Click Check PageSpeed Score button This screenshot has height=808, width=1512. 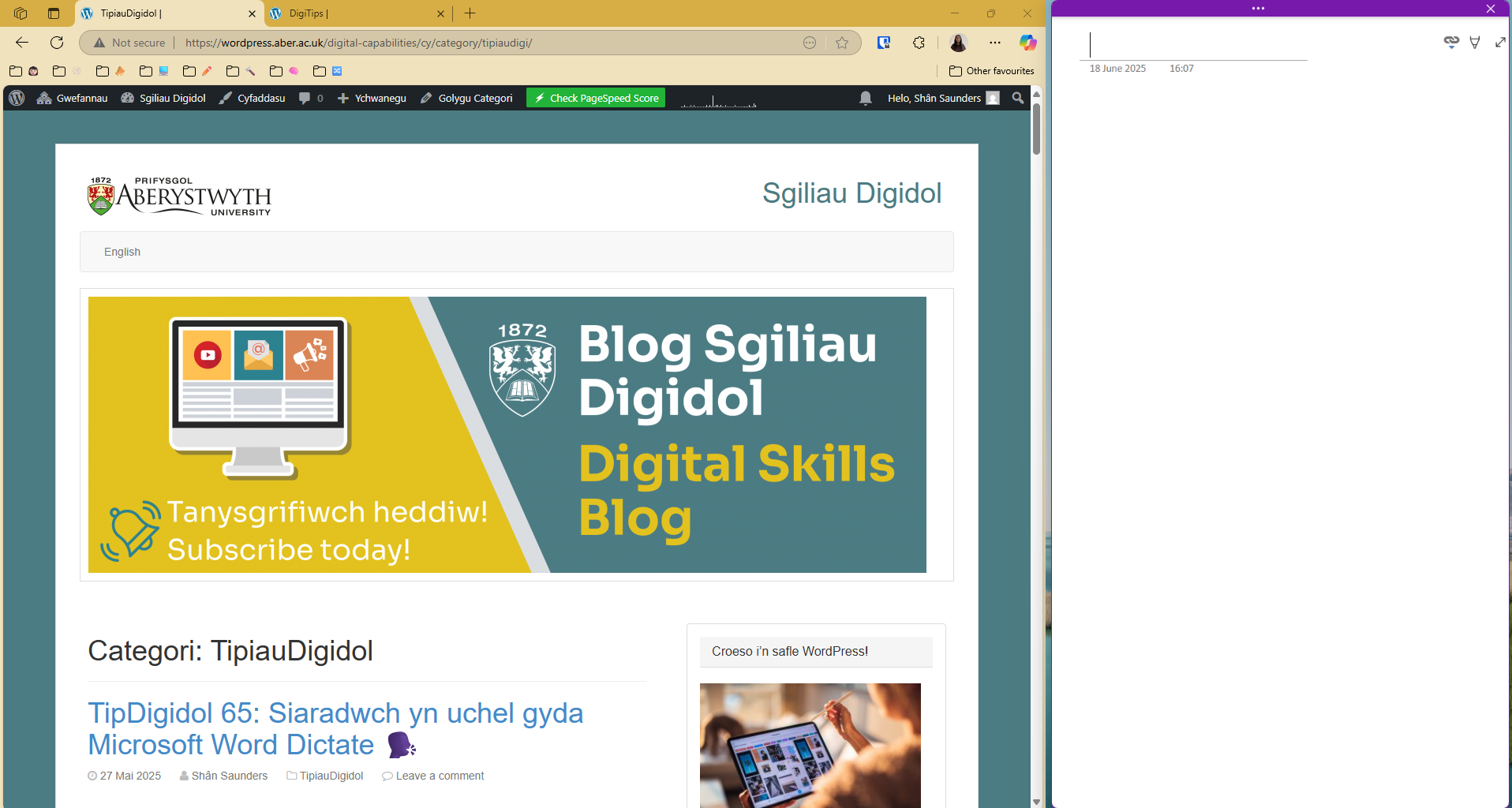coord(596,98)
